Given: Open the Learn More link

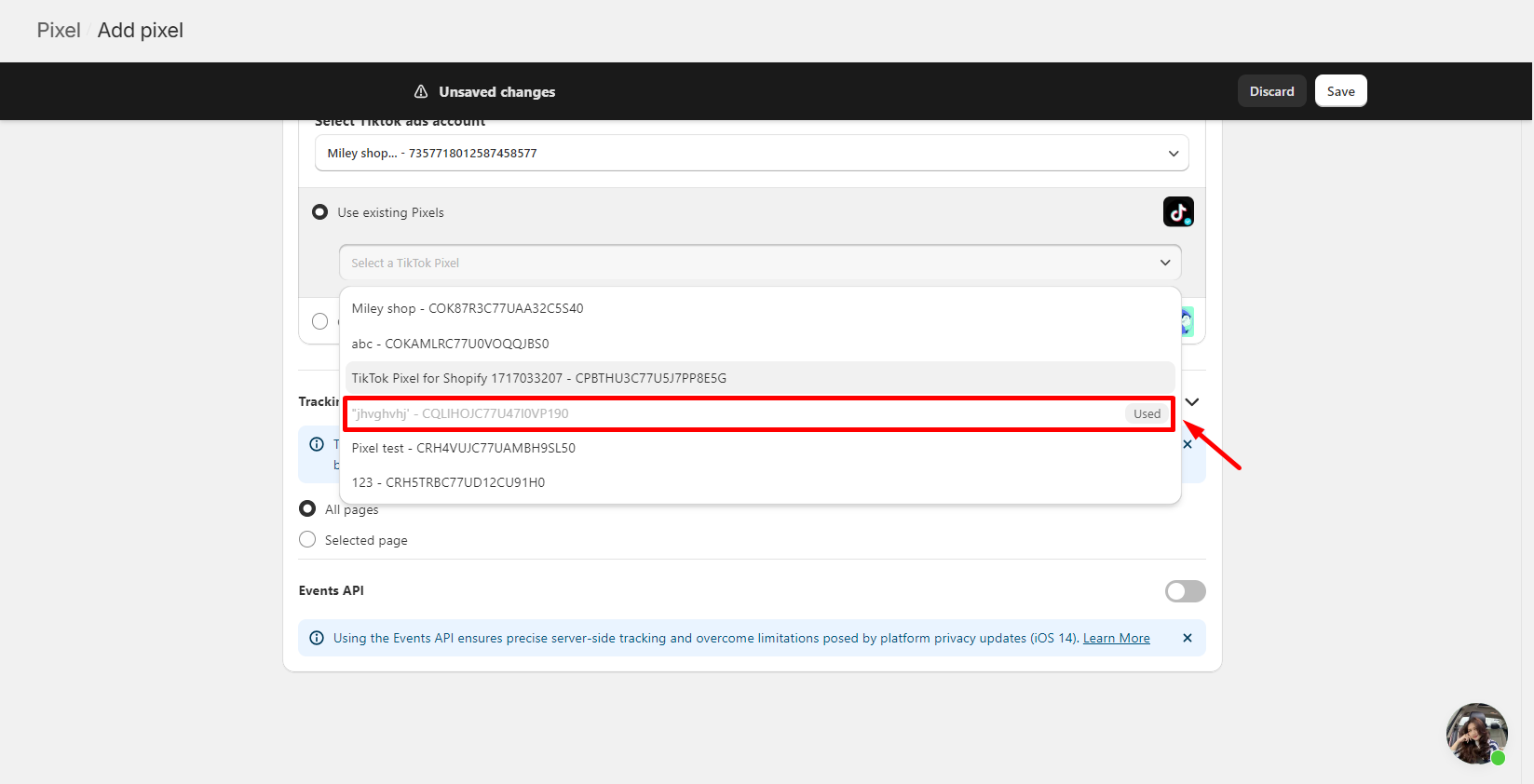Looking at the screenshot, I should tap(1116, 638).
